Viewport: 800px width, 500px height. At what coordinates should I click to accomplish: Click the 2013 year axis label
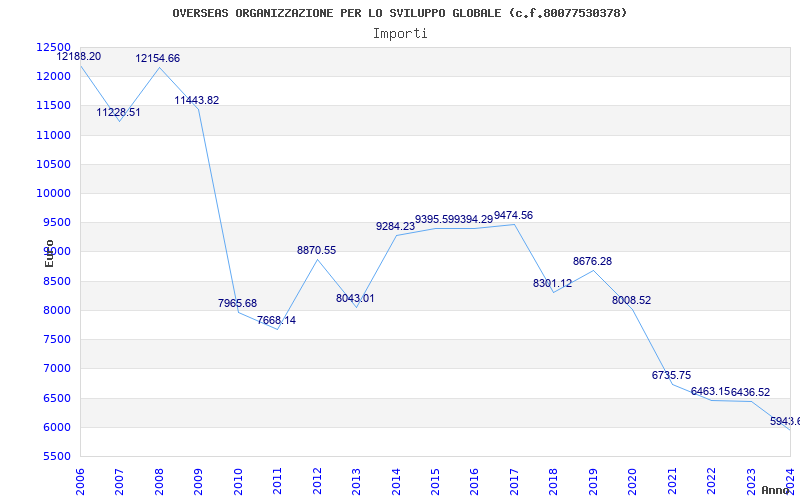pyautogui.click(x=357, y=481)
